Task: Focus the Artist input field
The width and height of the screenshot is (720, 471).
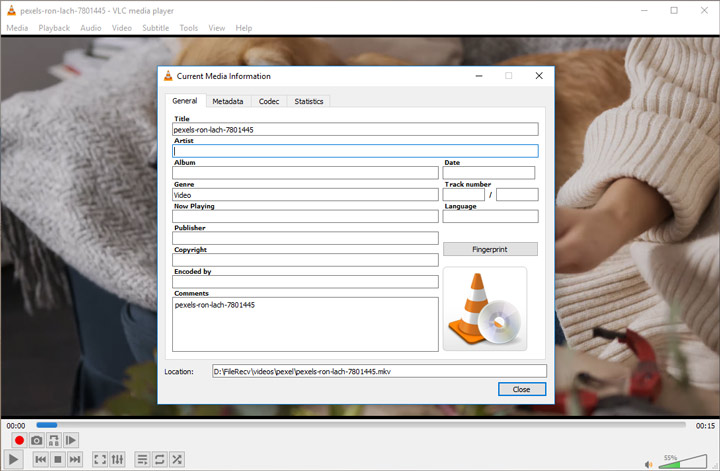Action: pos(355,151)
